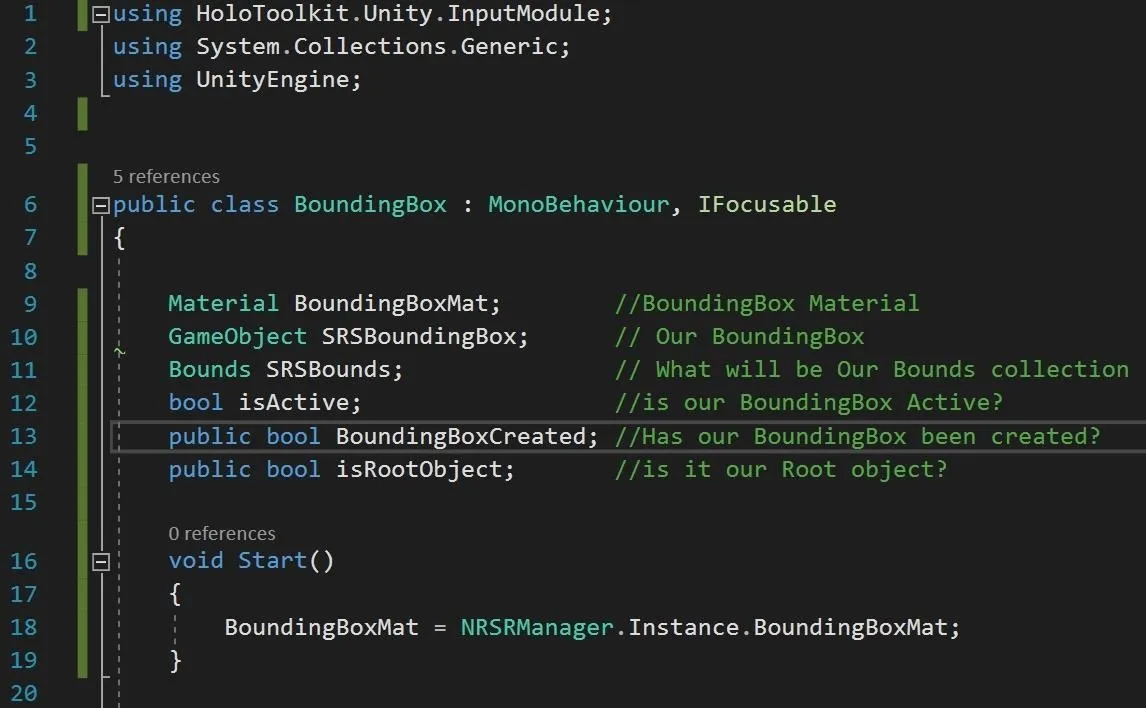Place cursor on "BoundingBox" class name, line 6
The height and width of the screenshot is (708, 1146).
pos(370,205)
